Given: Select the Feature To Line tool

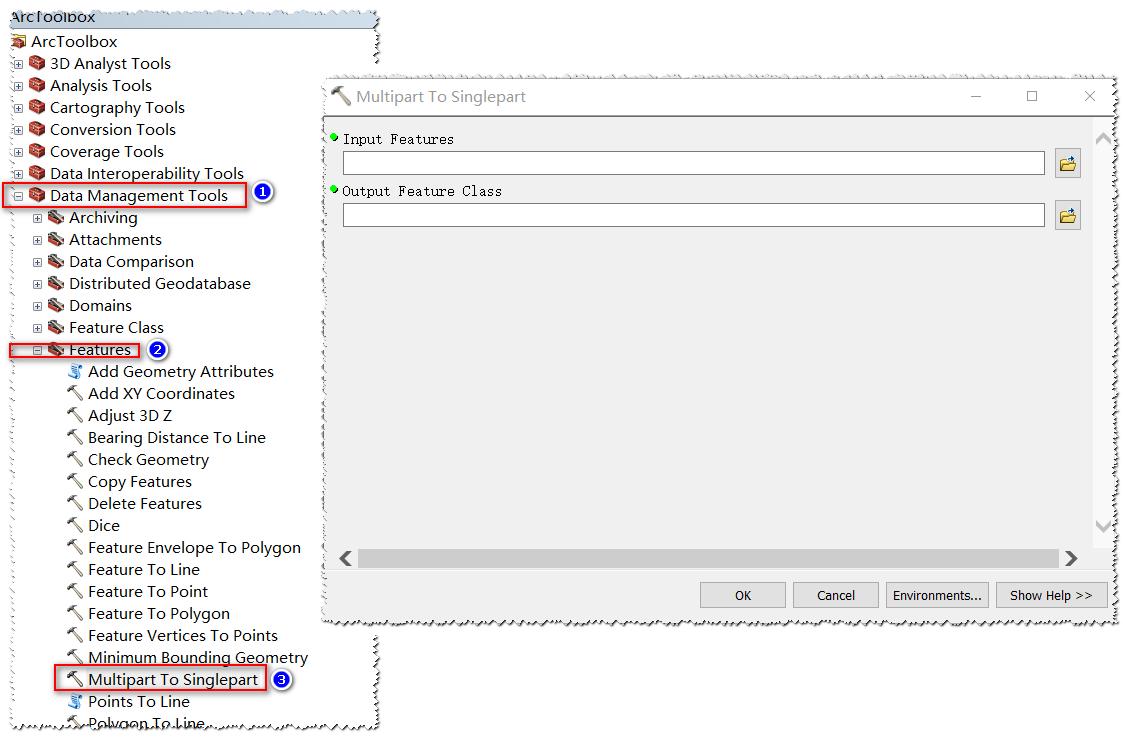Looking at the screenshot, I should 144,570.
